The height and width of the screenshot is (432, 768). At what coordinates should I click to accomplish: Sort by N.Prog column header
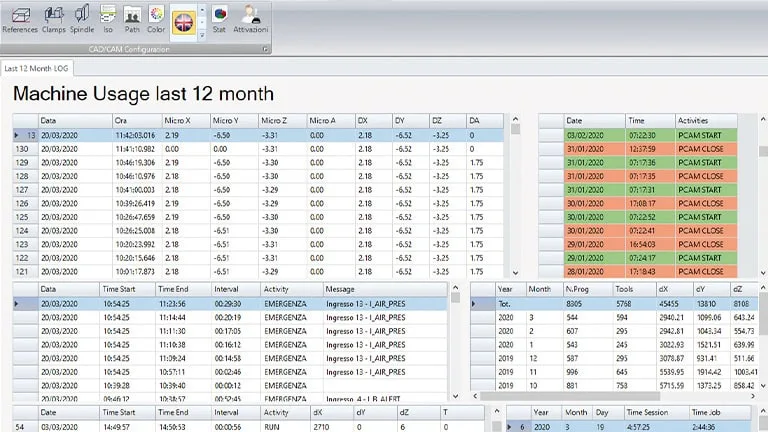click(x=587, y=289)
